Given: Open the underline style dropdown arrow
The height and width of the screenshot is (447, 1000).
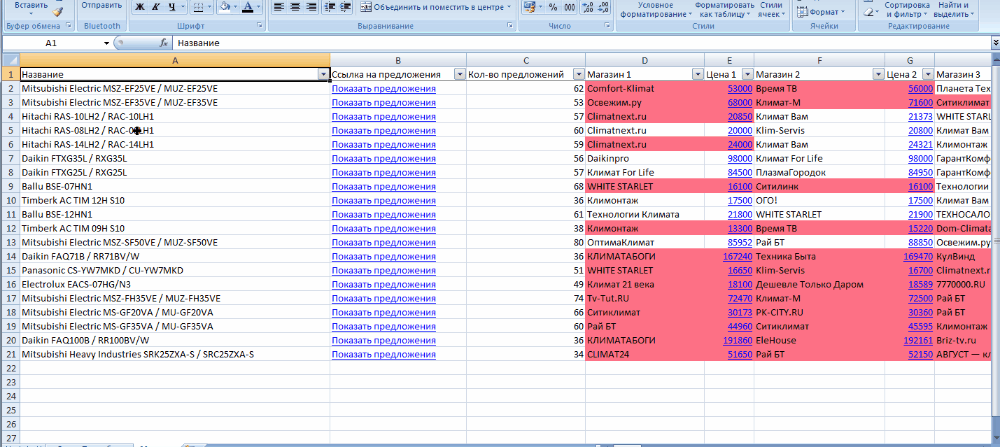Looking at the screenshot, I should click(183, 8).
